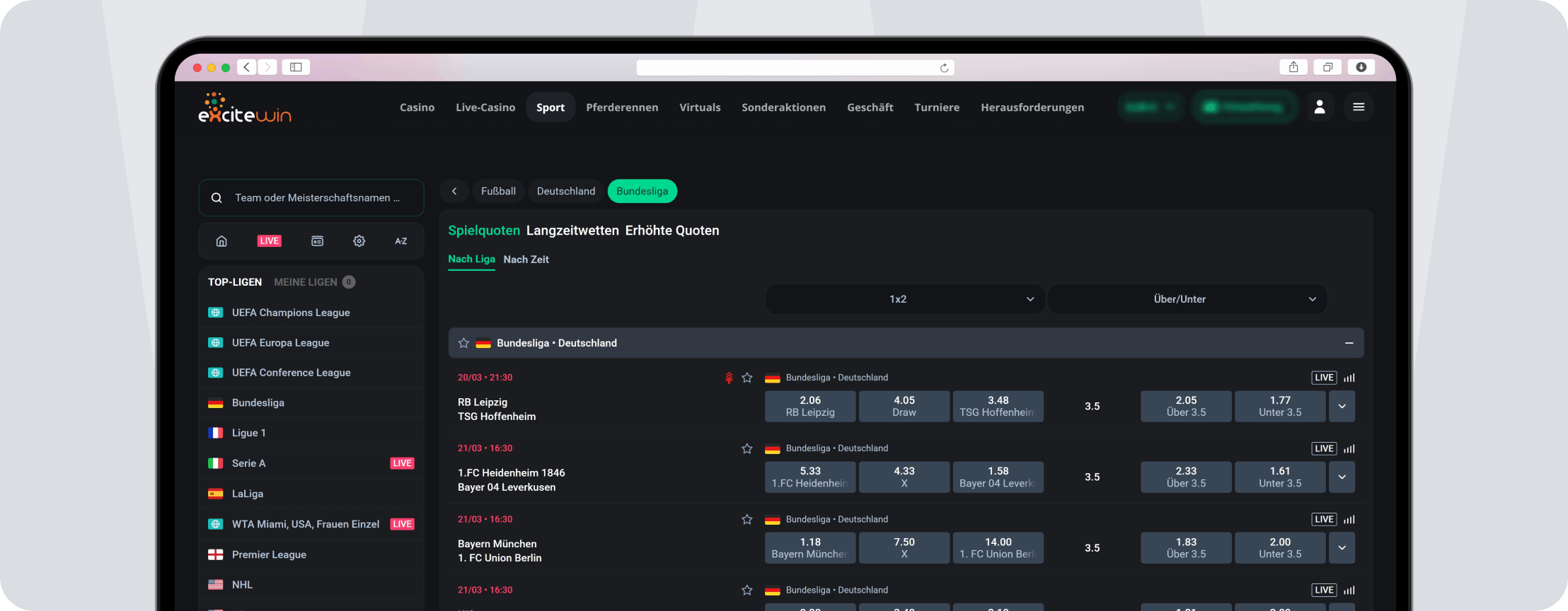Expand more markets for Heidenheim match

1342,477
